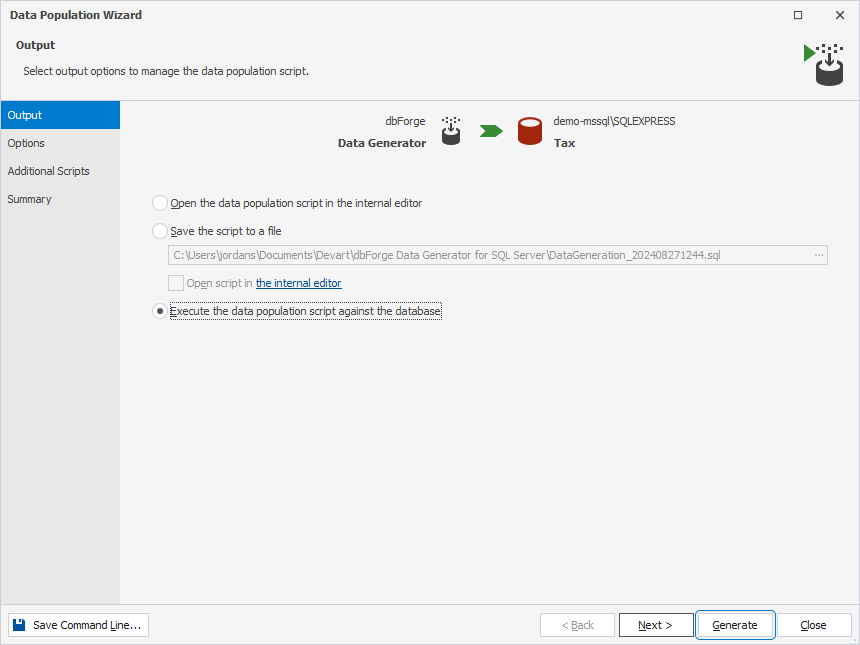Screen dimensions: 860x645
Task: Click the Tax database name label
Action: click(564, 143)
